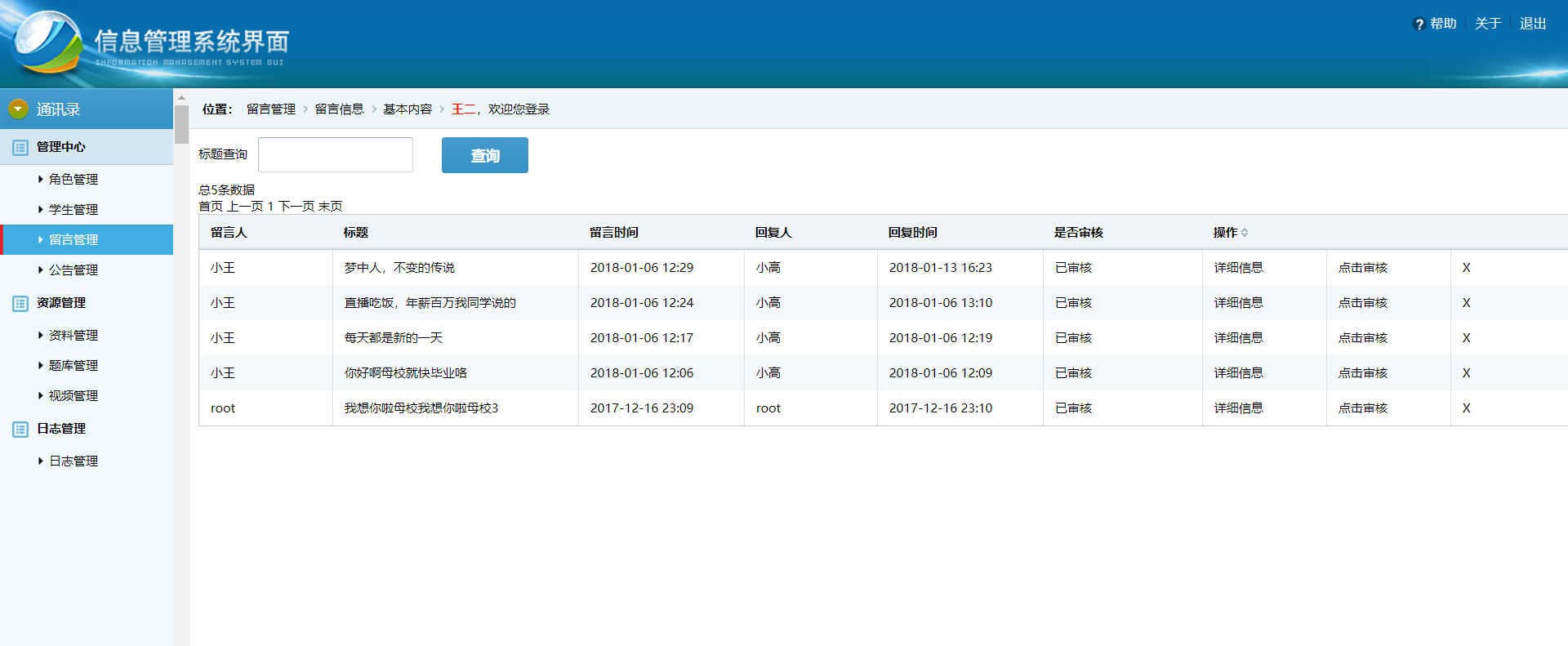Click the 是否审核 column header
The height and width of the screenshot is (646, 1568).
click(x=1079, y=233)
